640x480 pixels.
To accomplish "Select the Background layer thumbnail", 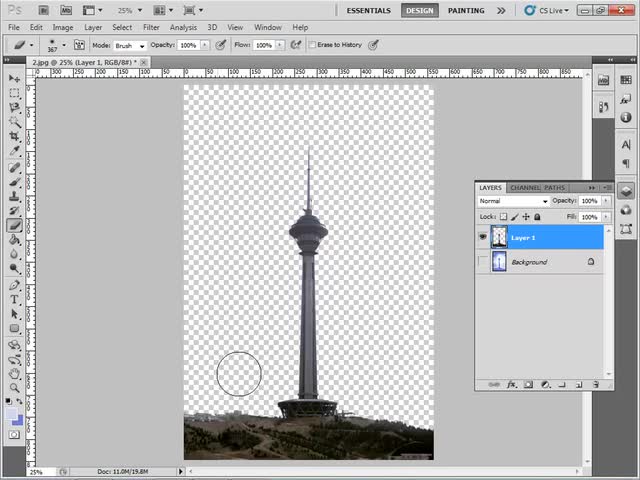I will coord(499,262).
